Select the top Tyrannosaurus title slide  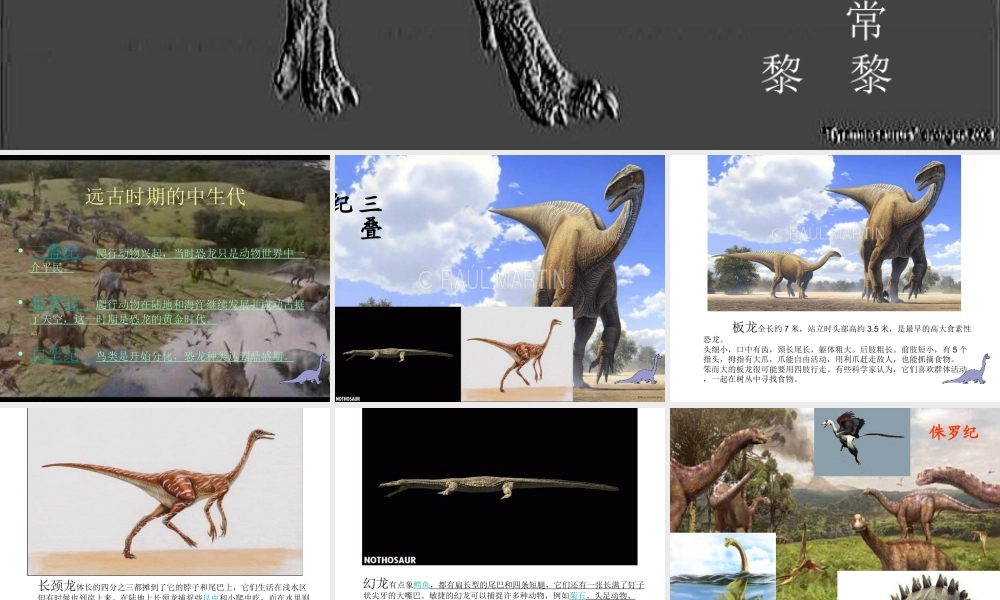pyautogui.click(x=500, y=72)
